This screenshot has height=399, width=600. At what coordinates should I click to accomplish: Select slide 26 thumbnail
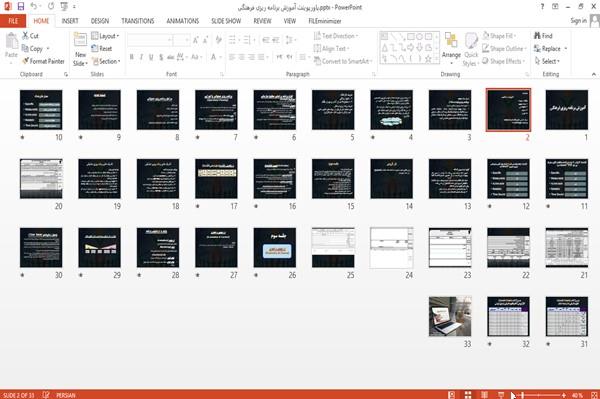tap(275, 248)
